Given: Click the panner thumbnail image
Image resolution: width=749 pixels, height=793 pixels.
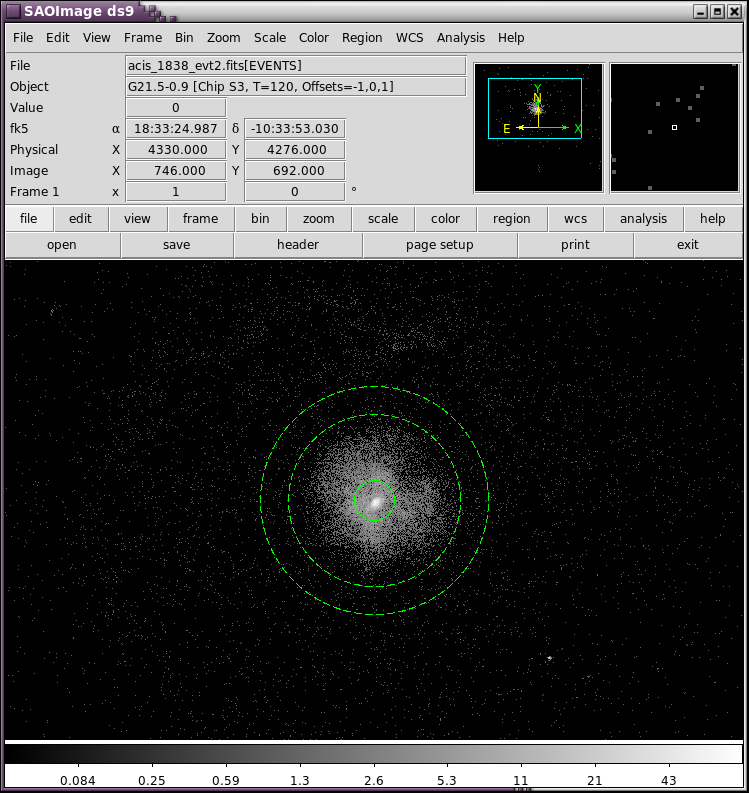Looking at the screenshot, I should pyautogui.click(x=538, y=127).
